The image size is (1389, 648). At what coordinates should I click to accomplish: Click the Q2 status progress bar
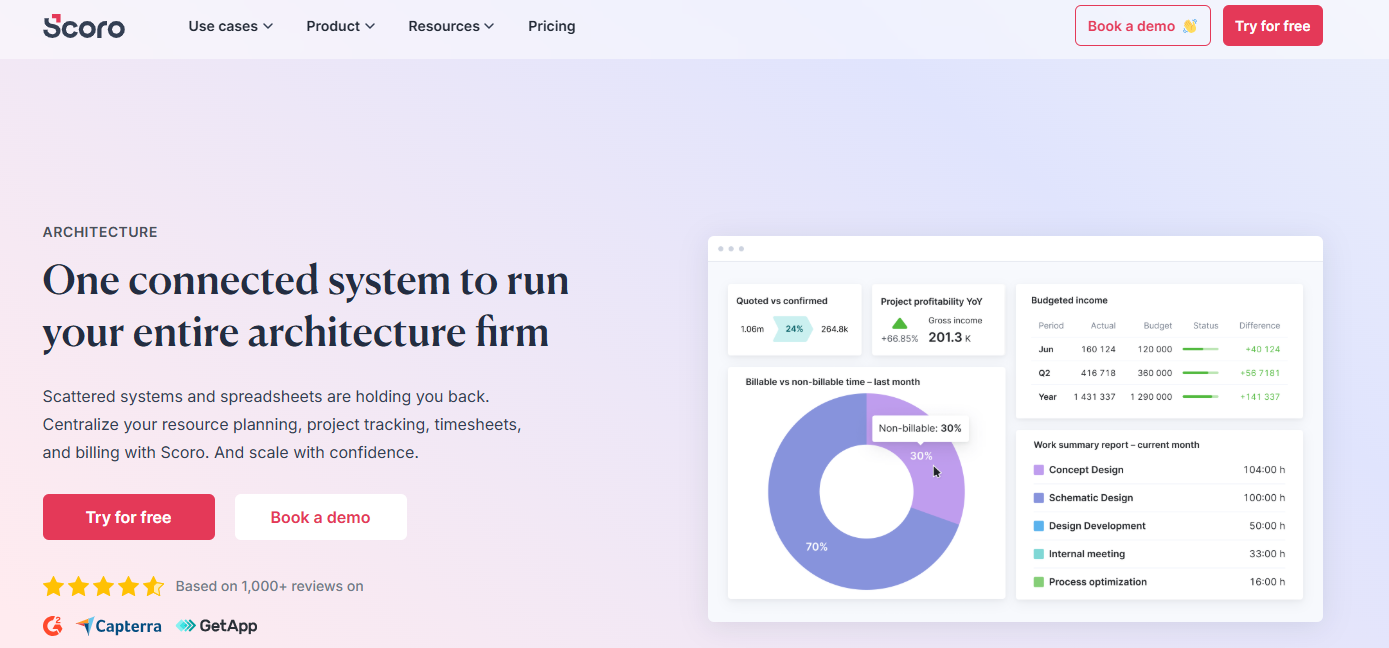click(x=1200, y=373)
